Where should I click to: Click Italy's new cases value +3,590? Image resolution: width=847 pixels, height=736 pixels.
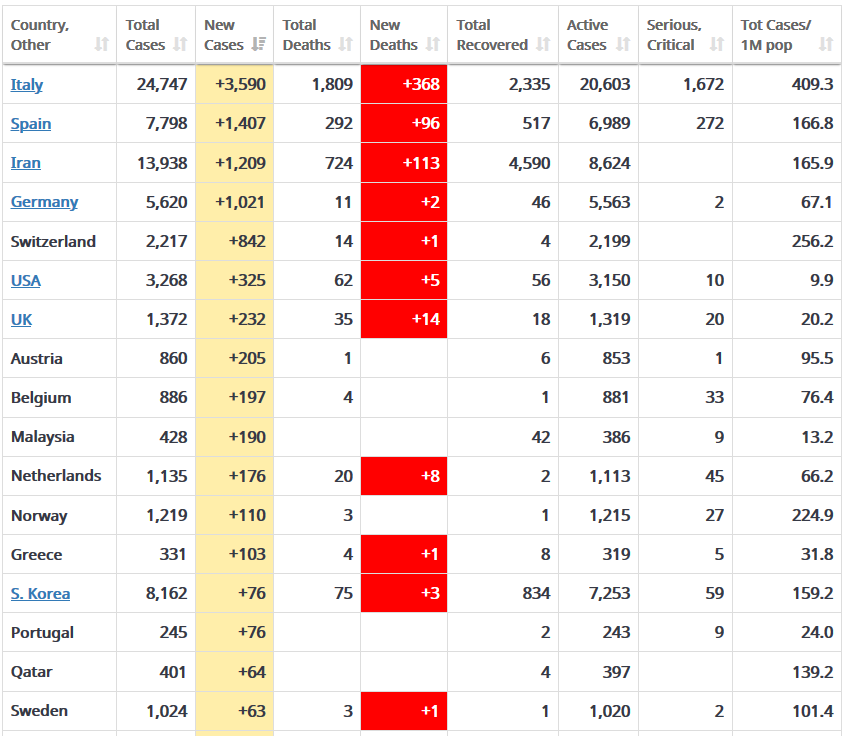[x=240, y=84]
